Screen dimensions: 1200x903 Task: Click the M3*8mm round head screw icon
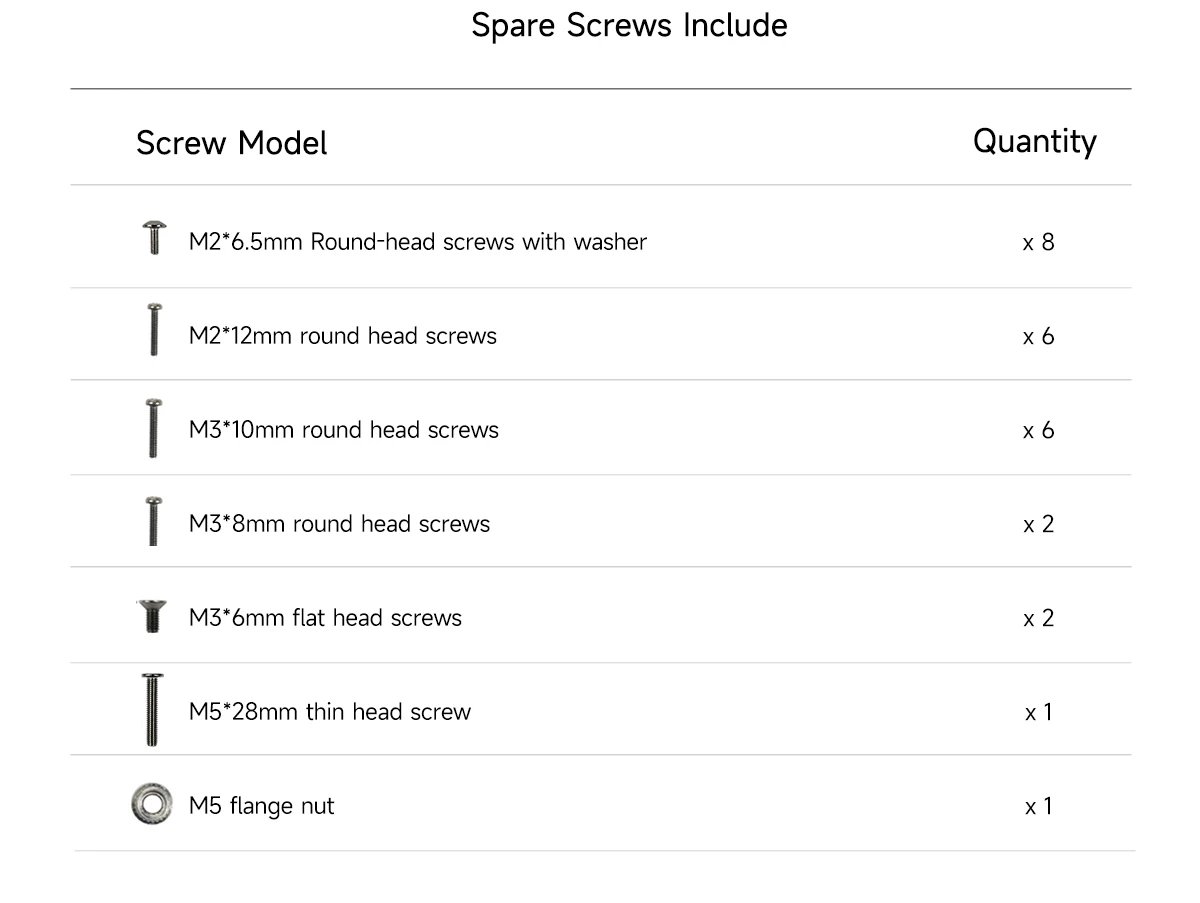[153, 521]
